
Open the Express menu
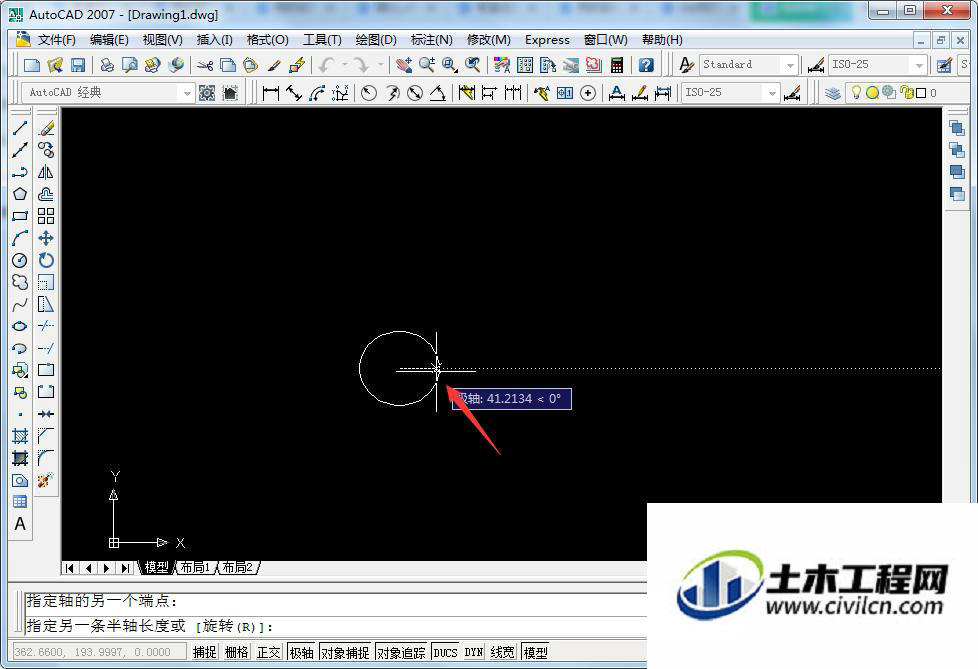click(547, 40)
